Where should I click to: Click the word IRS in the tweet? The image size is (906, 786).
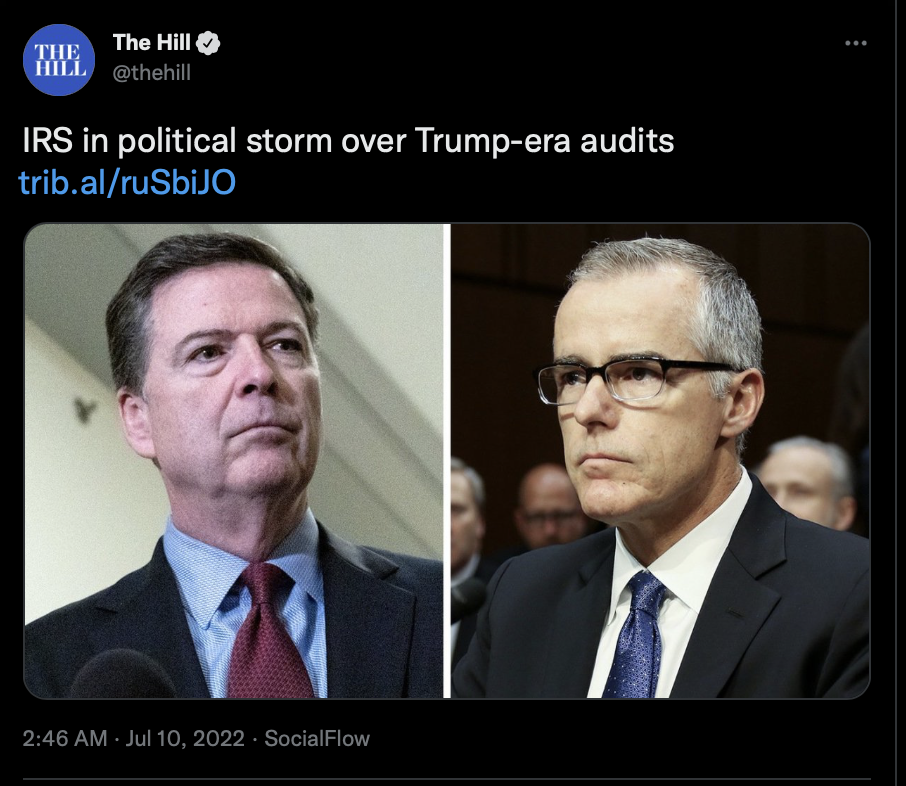click(47, 141)
